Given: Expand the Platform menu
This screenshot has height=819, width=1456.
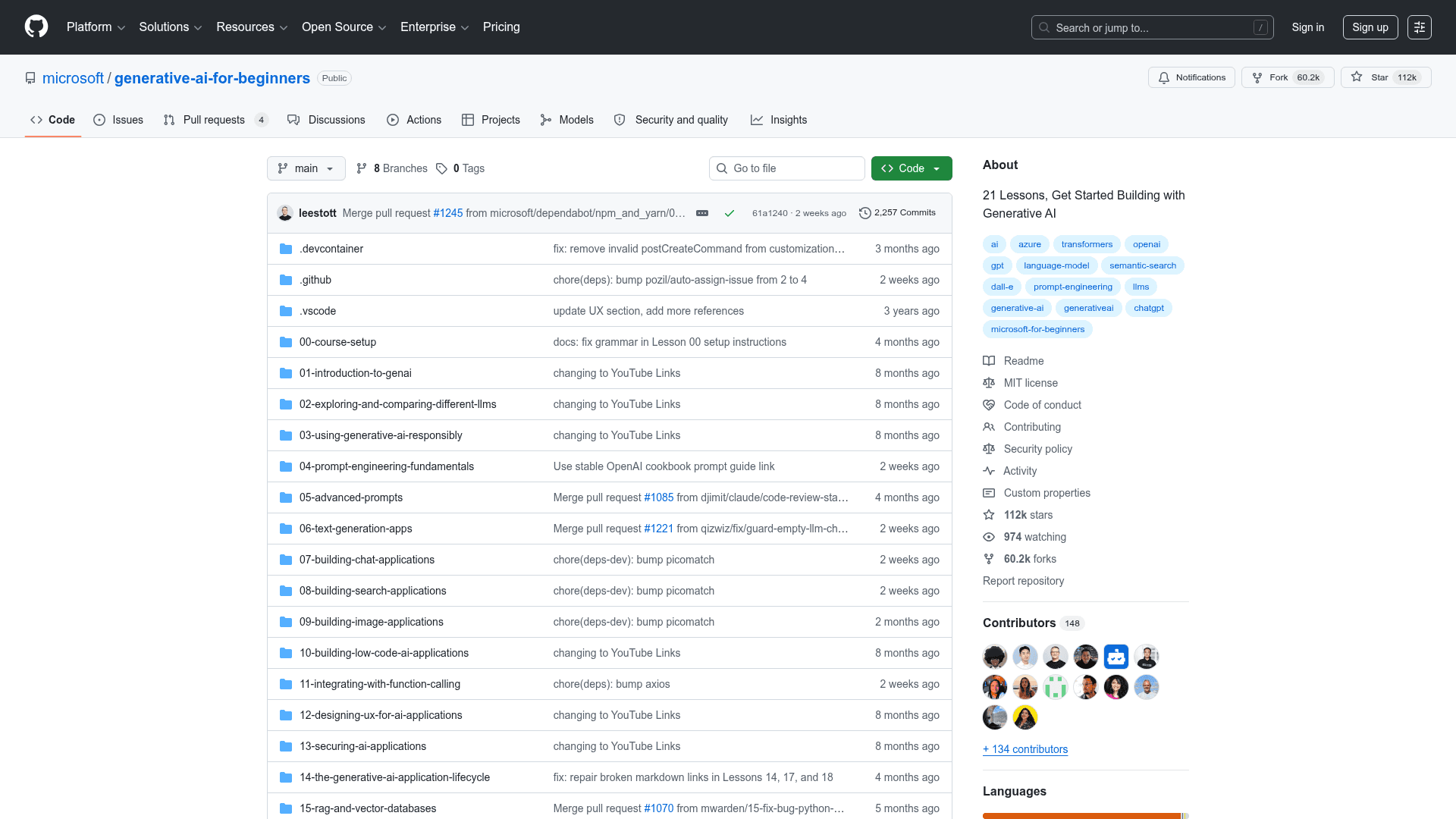Looking at the screenshot, I should [x=96, y=27].
